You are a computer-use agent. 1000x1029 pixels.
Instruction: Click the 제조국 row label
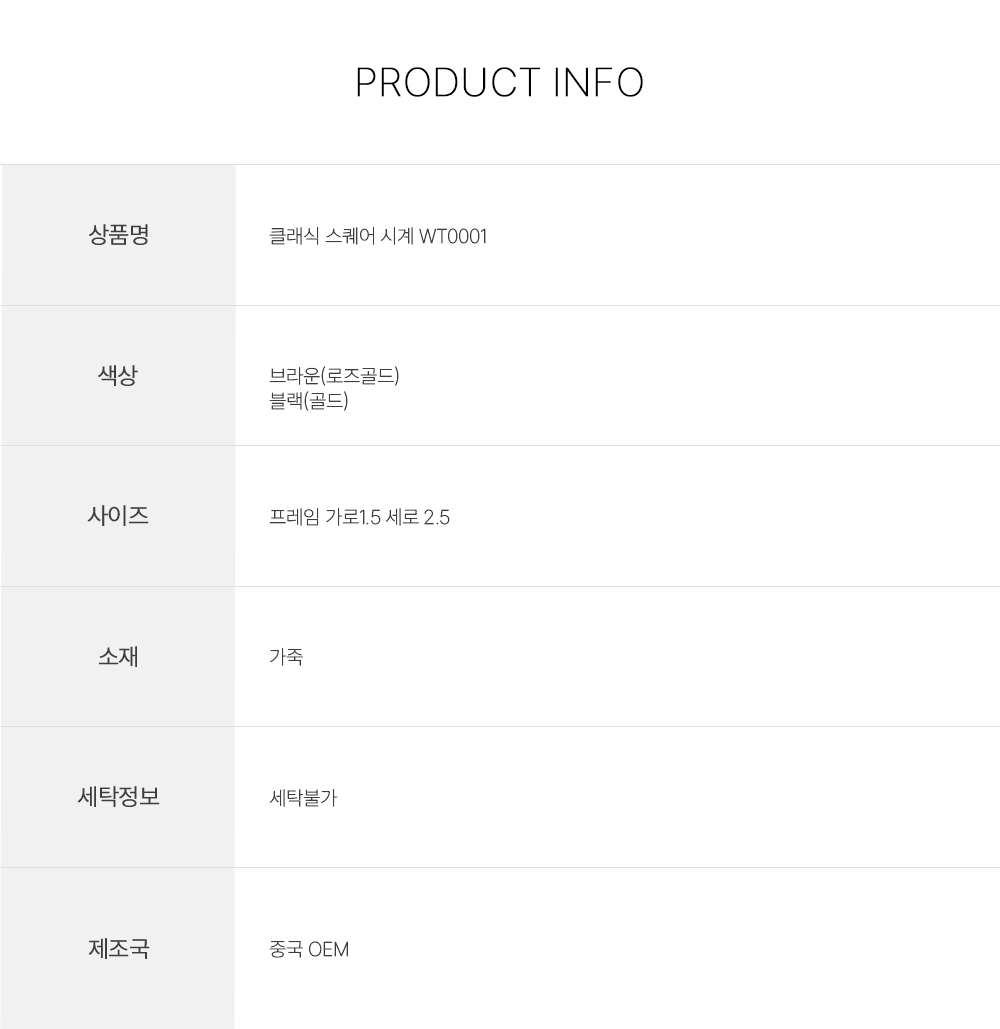(118, 948)
